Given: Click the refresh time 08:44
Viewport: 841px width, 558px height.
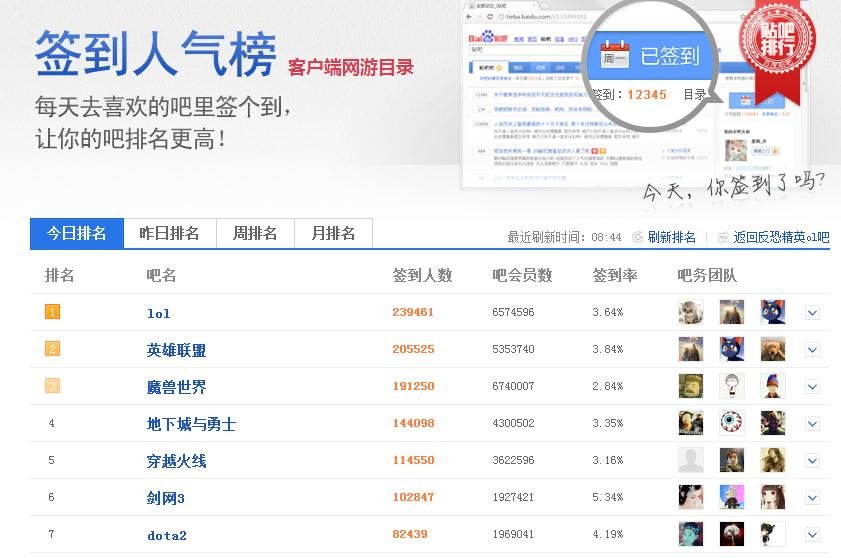Looking at the screenshot, I should pos(606,237).
